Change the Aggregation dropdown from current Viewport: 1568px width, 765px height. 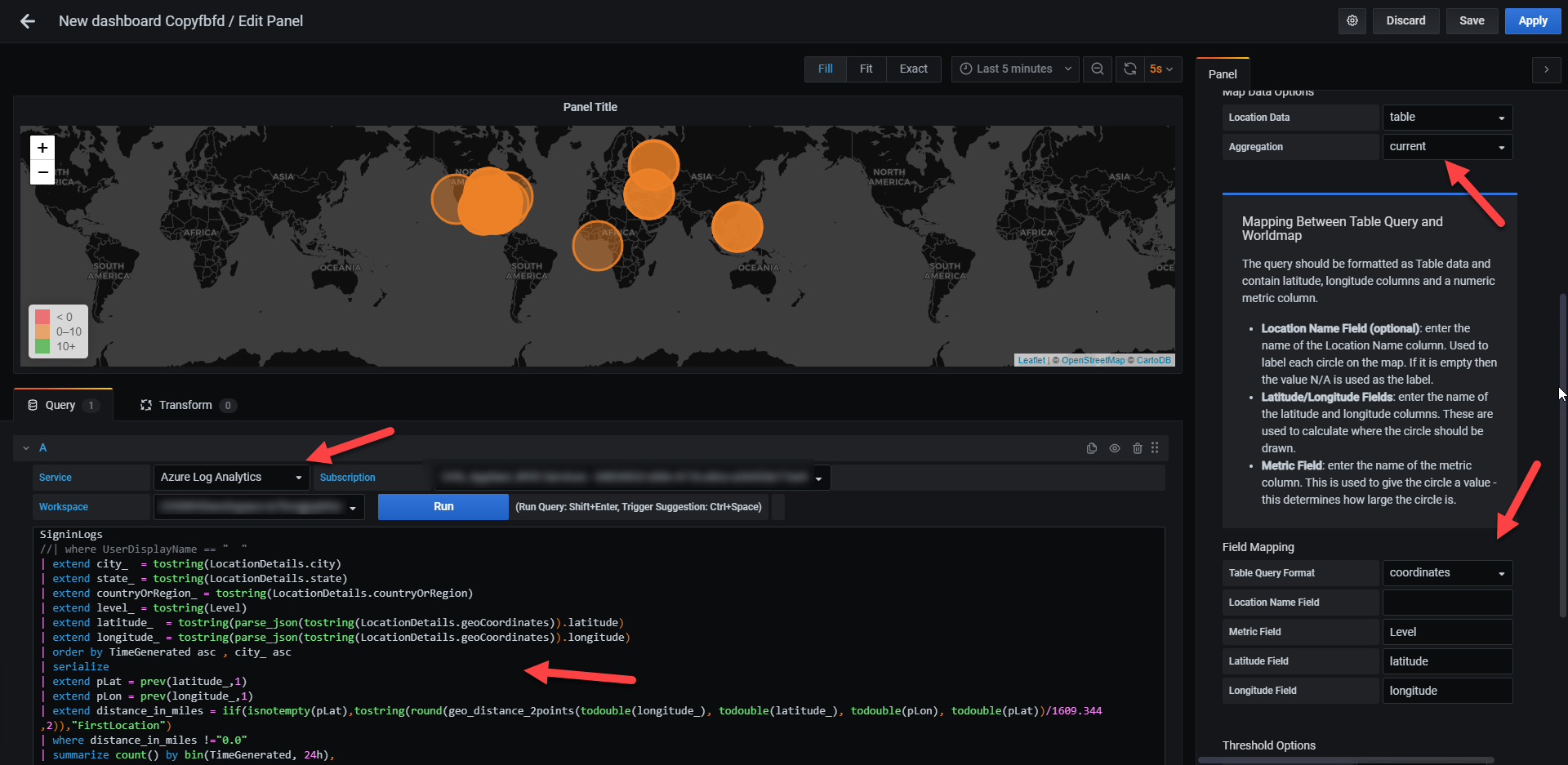pyautogui.click(x=1446, y=146)
